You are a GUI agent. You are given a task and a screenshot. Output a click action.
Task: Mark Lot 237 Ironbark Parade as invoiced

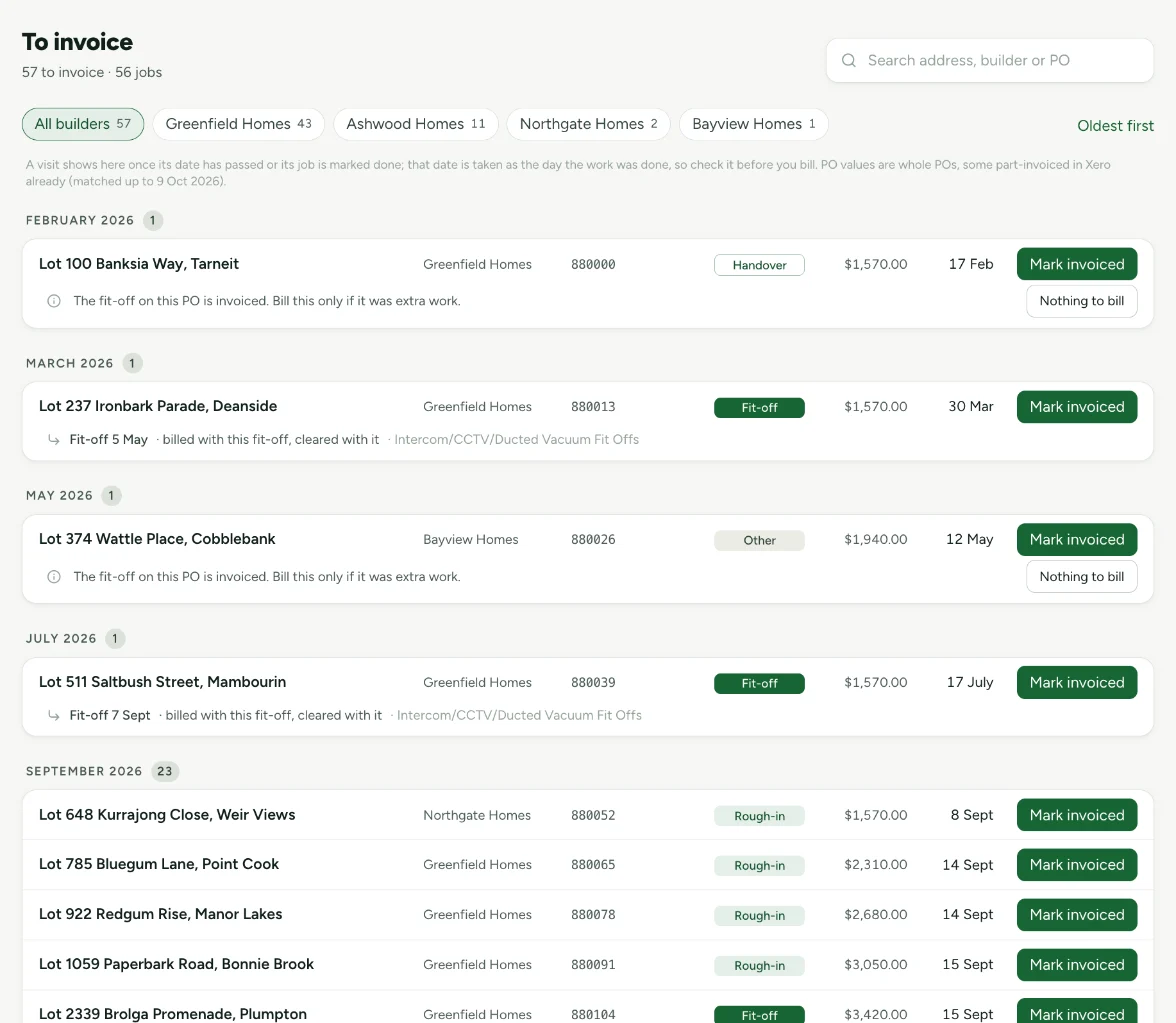pos(1077,406)
